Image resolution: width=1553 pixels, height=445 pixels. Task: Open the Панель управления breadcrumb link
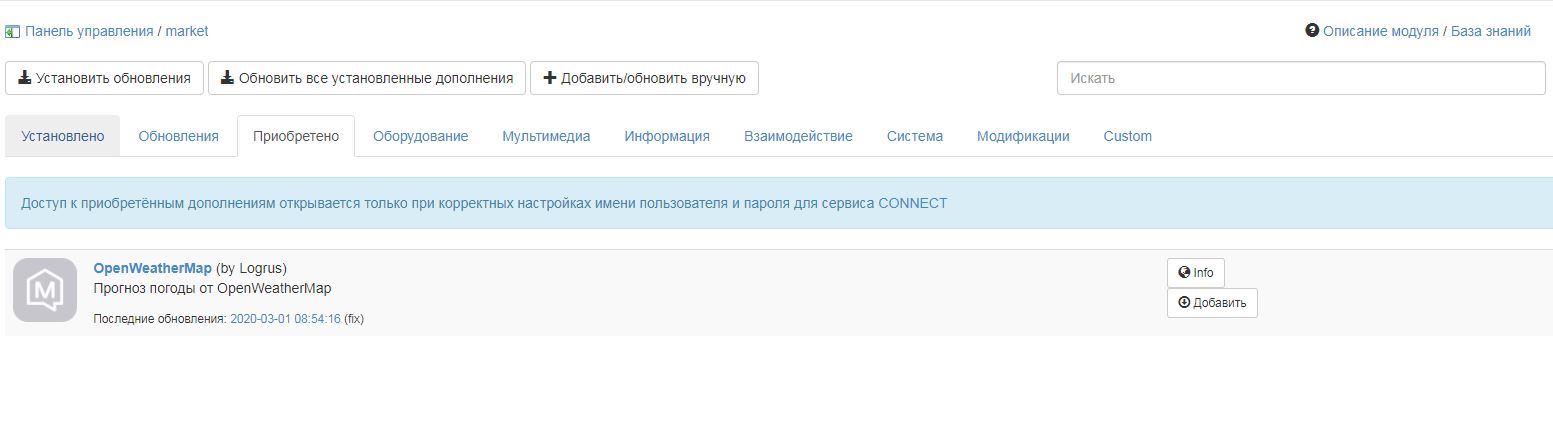point(89,31)
